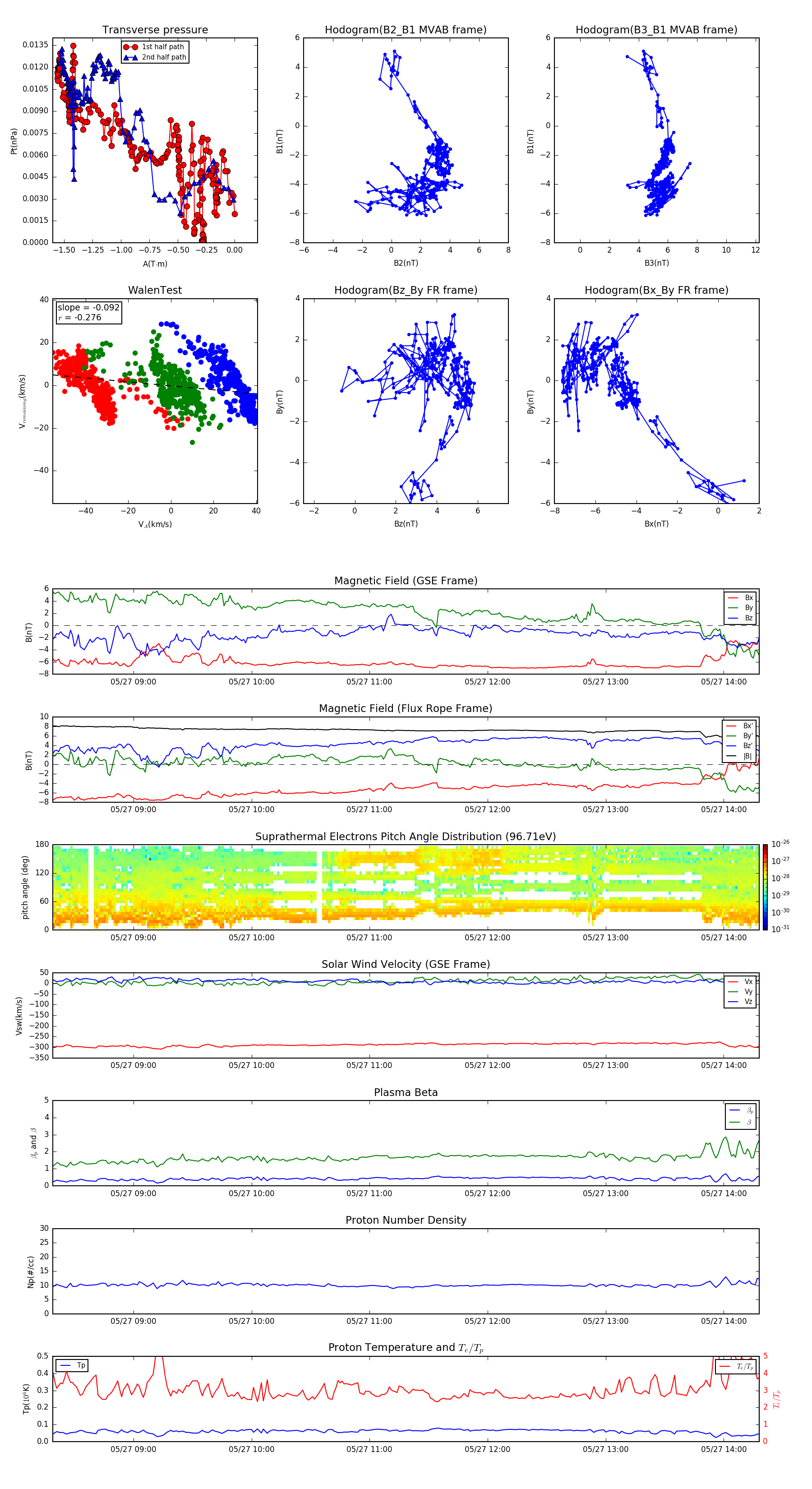Click '05/27 12:00' tick under Proton Number Density
Image resolution: width=812 pixels, height=1489 pixels.
487,1321
